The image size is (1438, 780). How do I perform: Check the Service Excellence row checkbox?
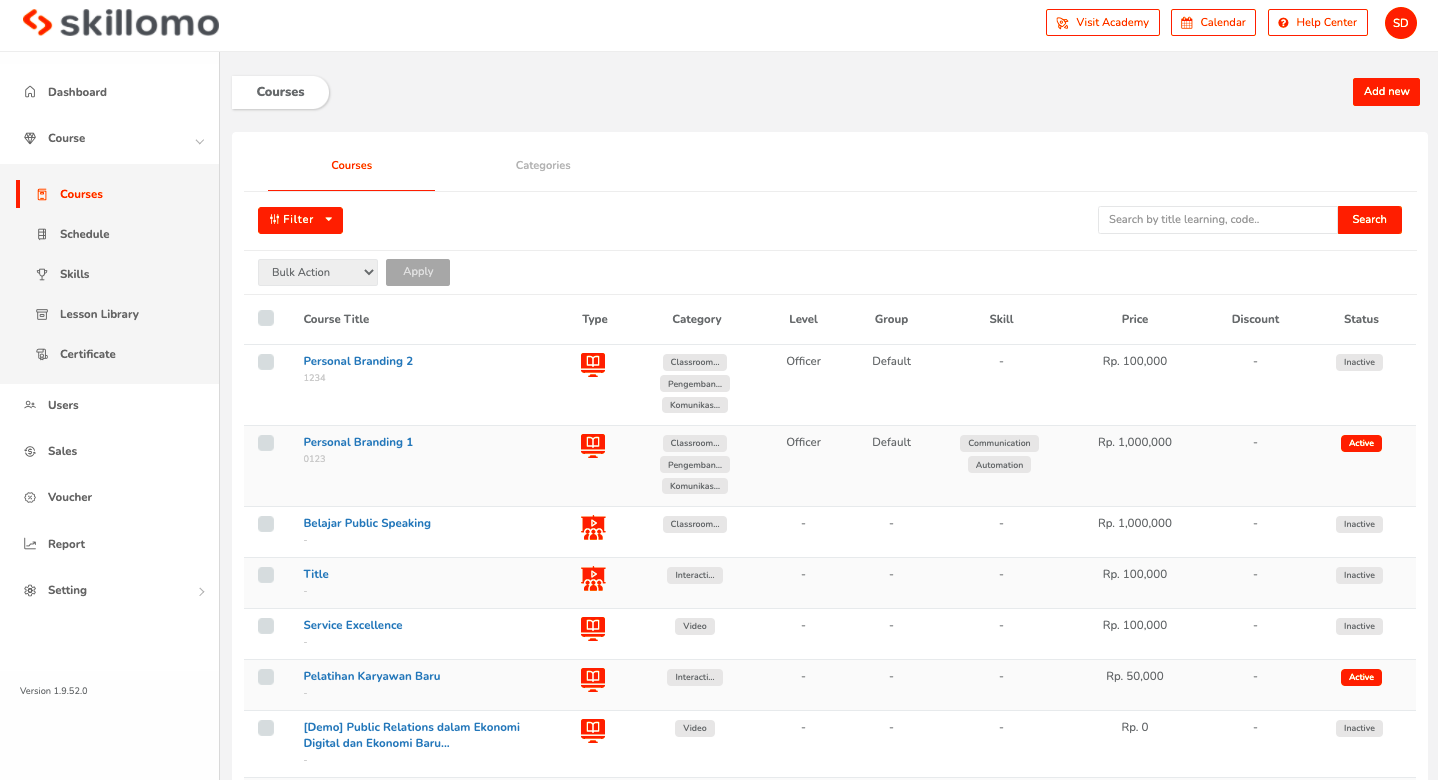(266, 626)
